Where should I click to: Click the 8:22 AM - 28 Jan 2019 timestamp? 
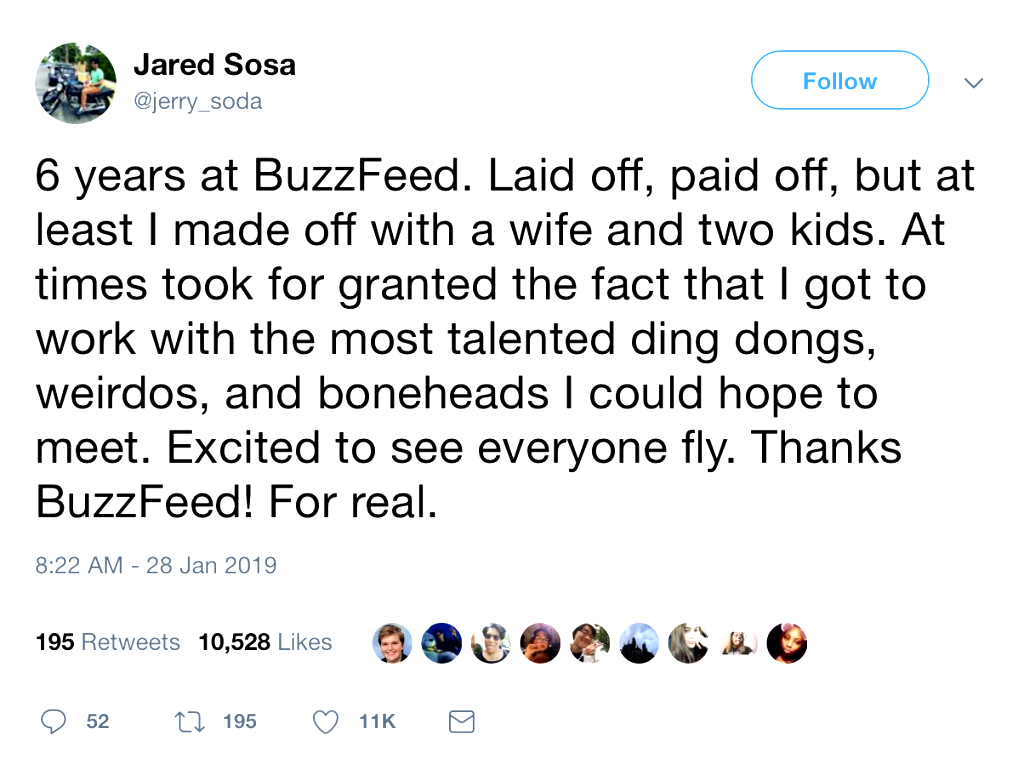point(156,565)
